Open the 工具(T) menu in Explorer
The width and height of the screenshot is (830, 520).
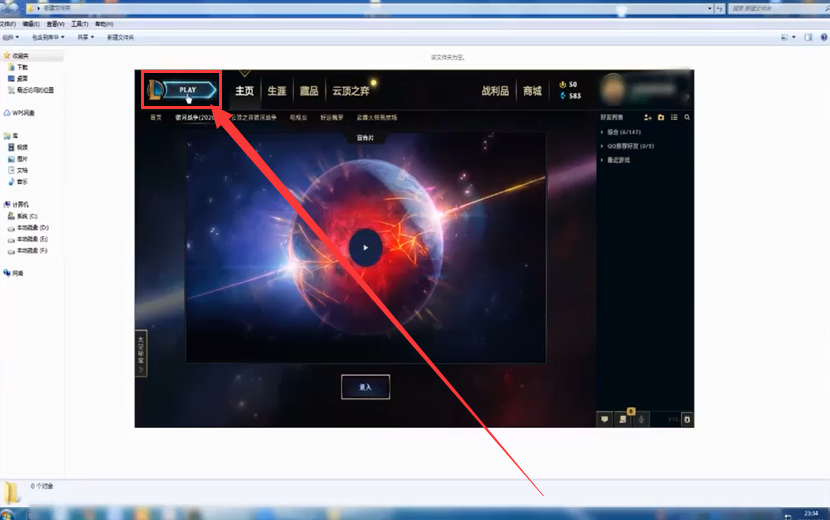pos(80,24)
